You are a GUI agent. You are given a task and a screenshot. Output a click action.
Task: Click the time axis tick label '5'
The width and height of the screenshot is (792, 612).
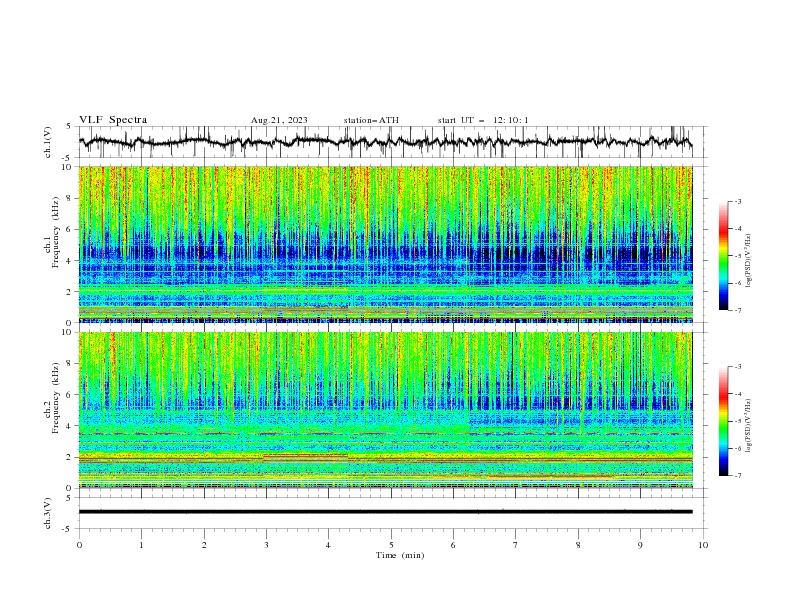pyautogui.click(x=391, y=545)
